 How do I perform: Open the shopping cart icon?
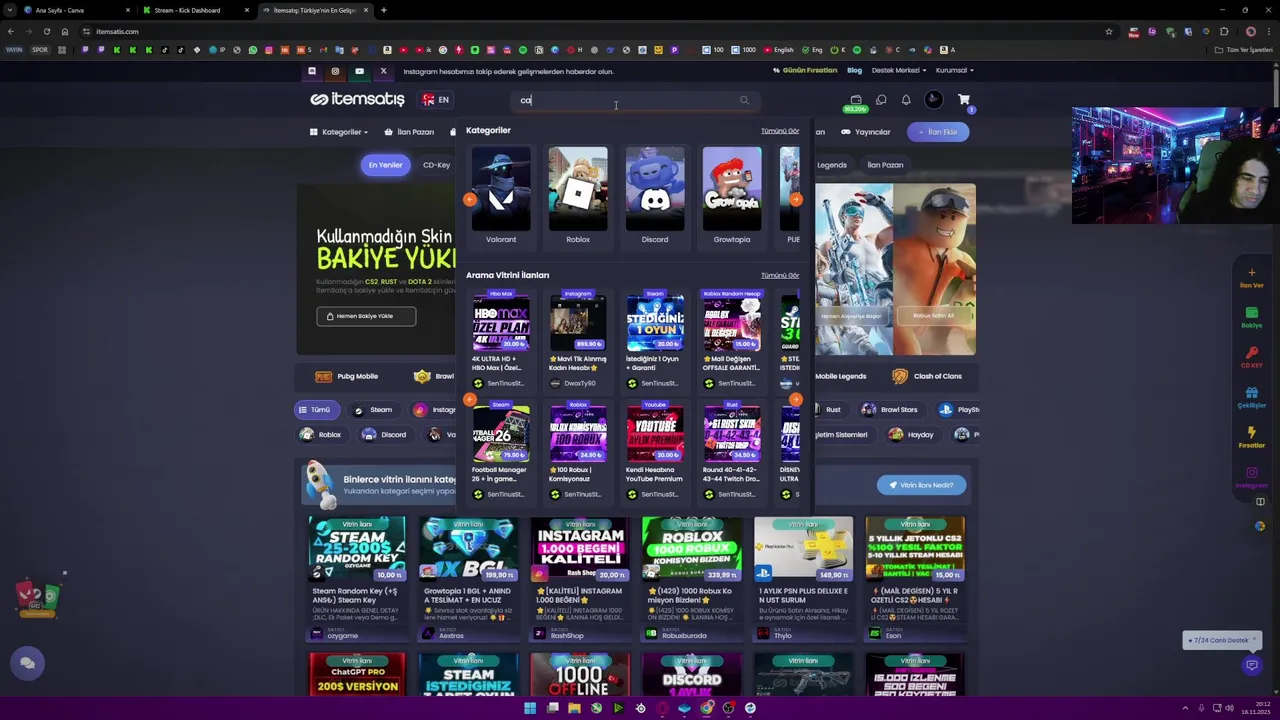pyautogui.click(x=964, y=100)
